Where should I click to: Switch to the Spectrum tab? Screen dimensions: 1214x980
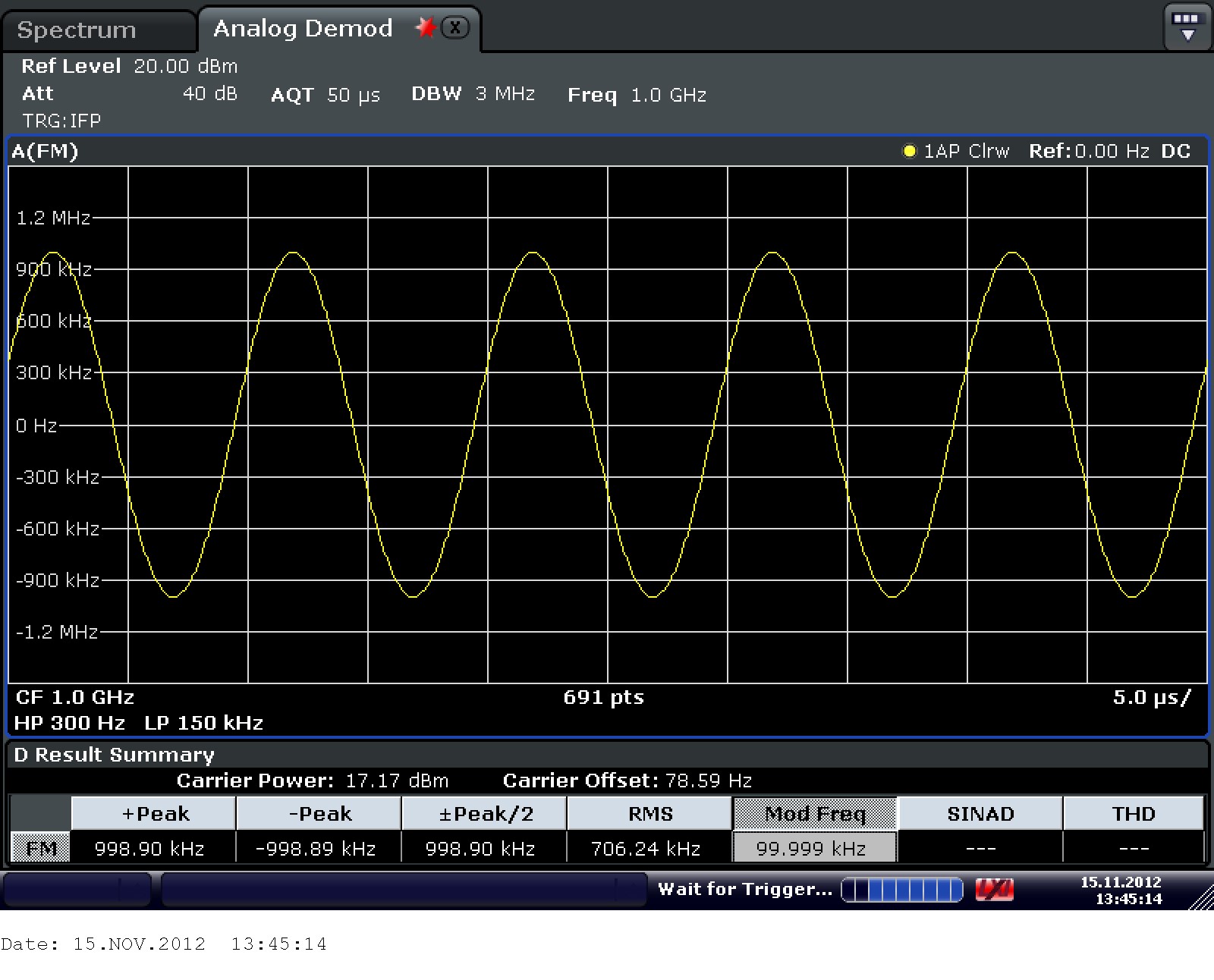point(77,30)
